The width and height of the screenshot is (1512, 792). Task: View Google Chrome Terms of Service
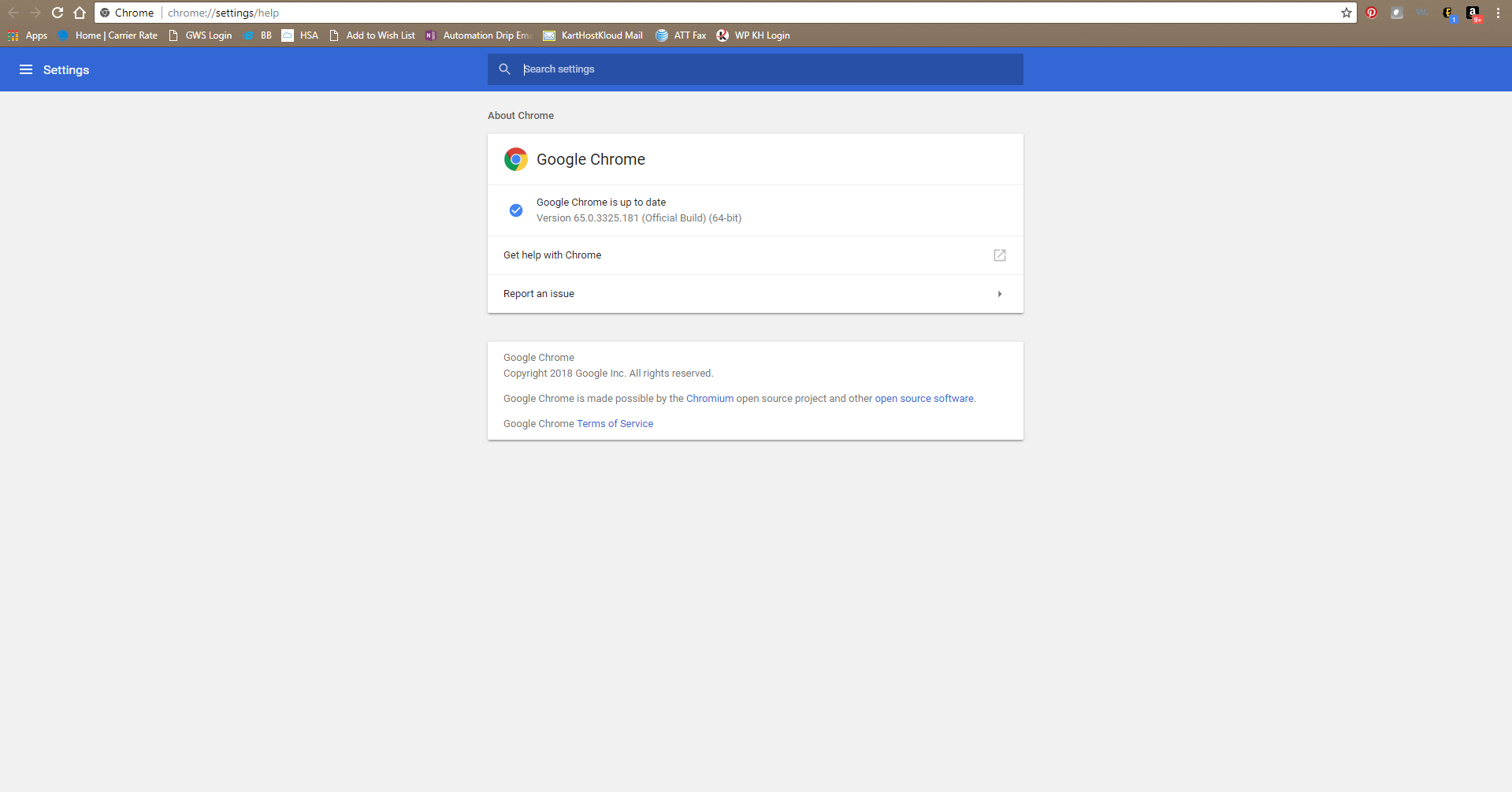[x=615, y=423]
